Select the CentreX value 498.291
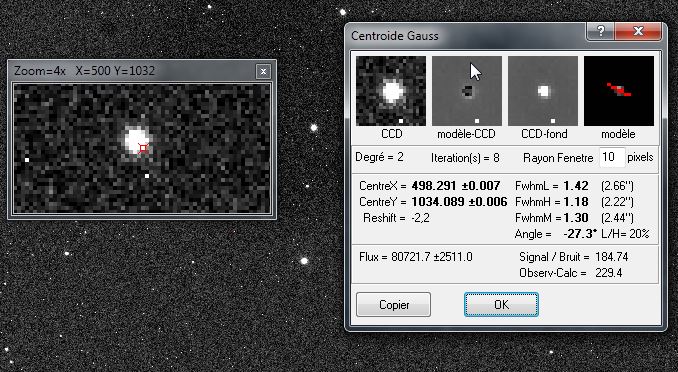Image resolution: width=678 pixels, height=372 pixels. pos(434,186)
